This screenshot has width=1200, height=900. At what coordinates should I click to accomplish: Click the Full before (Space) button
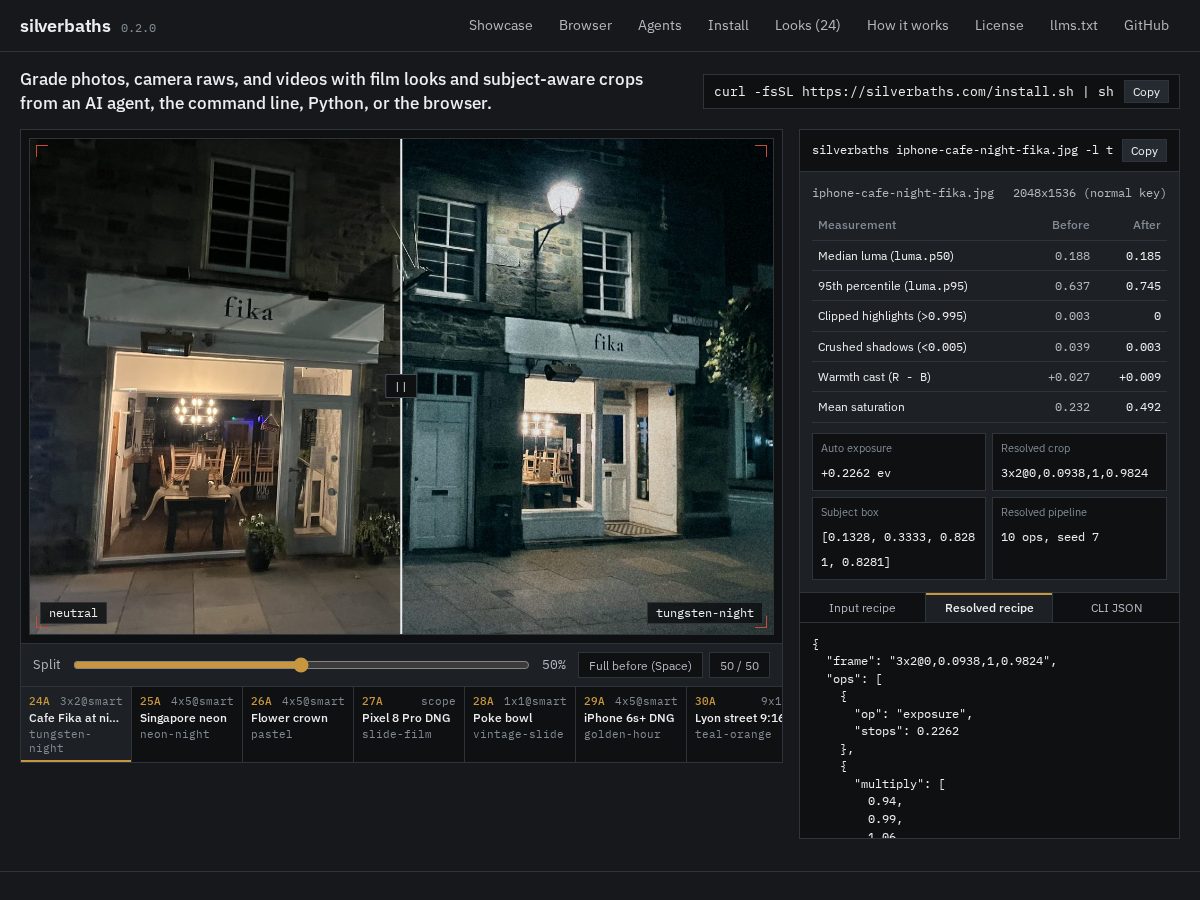tap(640, 665)
